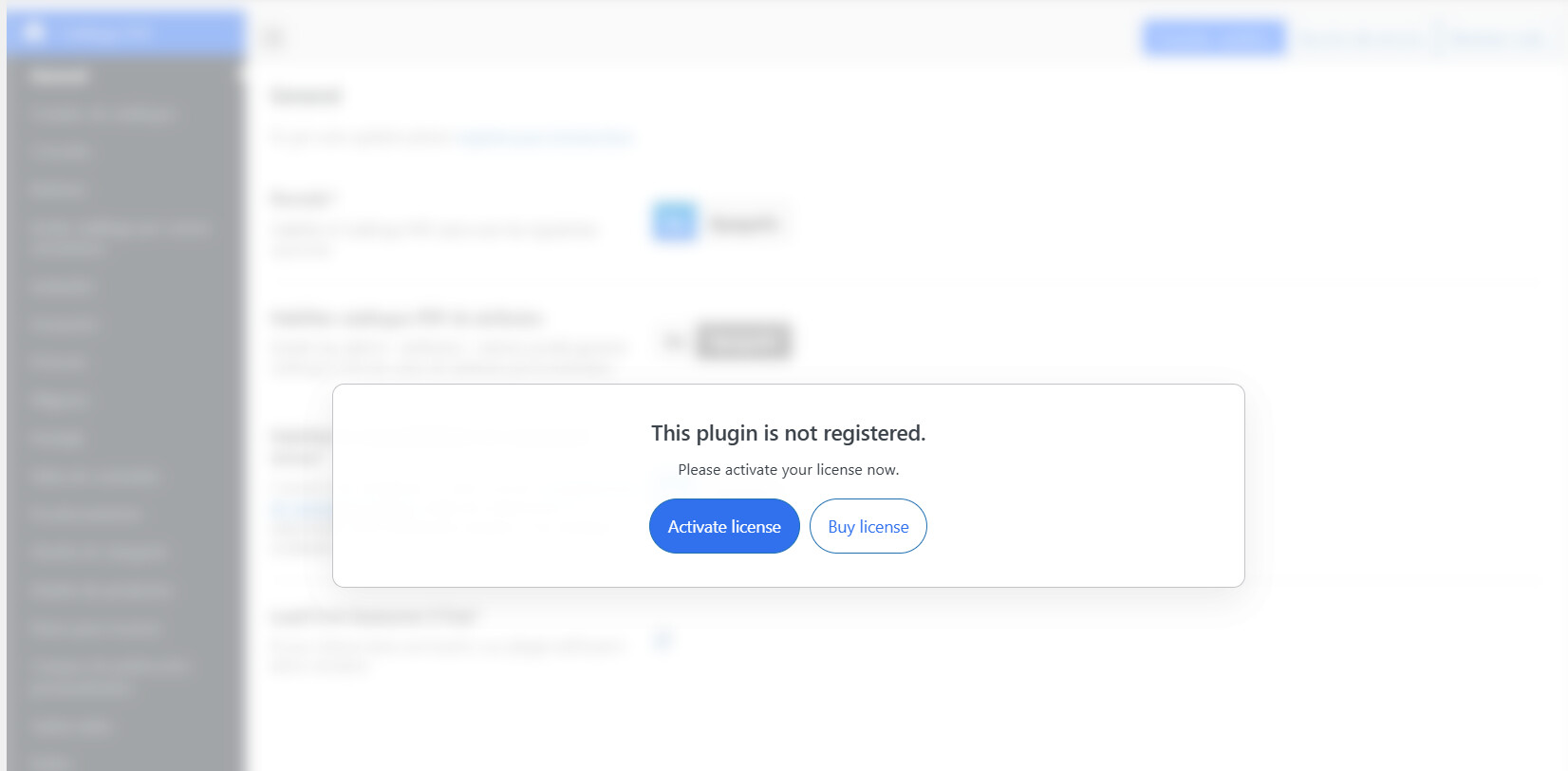Viewport: 1568px width, 771px height.
Task: Click the blurred logo icon in the blue sidebar header
Action: tap(34, 32)
